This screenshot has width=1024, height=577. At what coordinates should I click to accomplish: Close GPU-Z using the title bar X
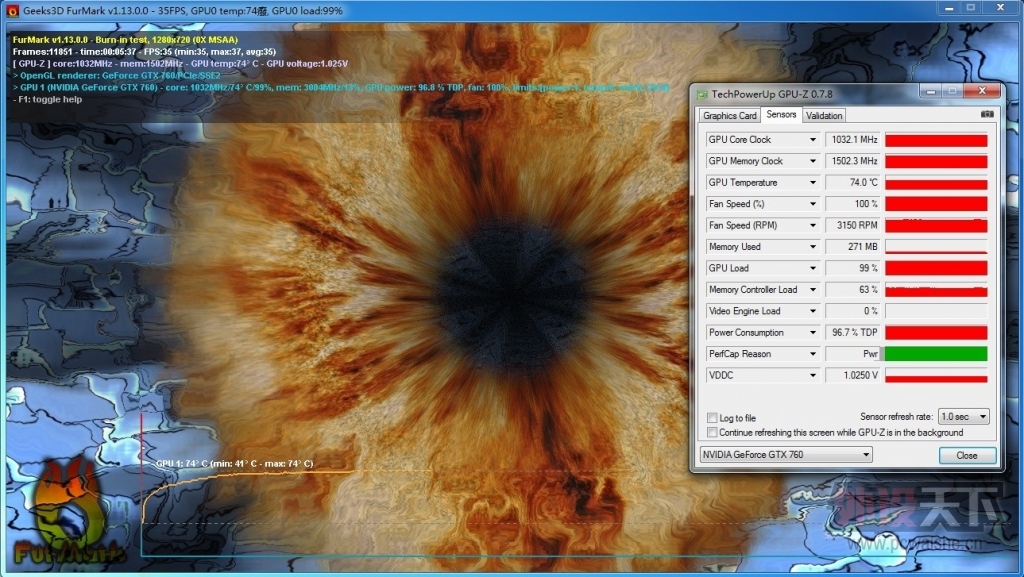tap(982, 91)
